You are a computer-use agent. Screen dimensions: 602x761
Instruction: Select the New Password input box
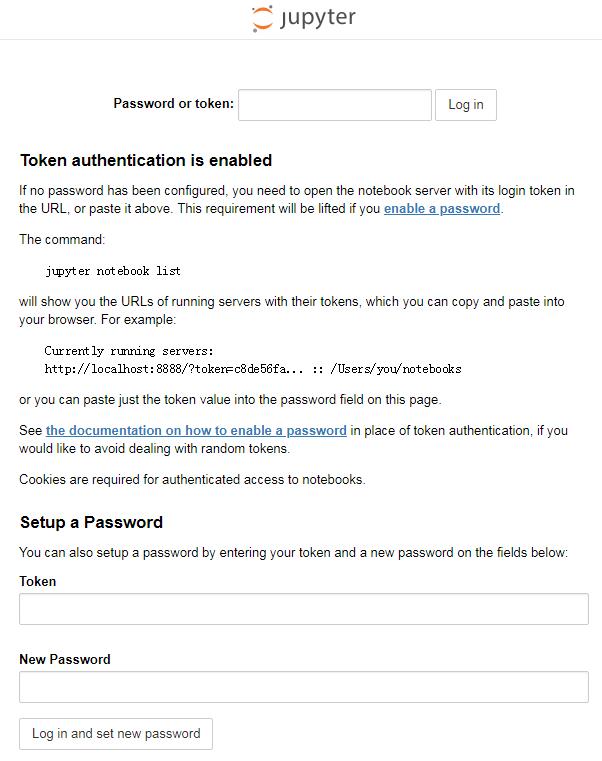(x=303, y=687)
